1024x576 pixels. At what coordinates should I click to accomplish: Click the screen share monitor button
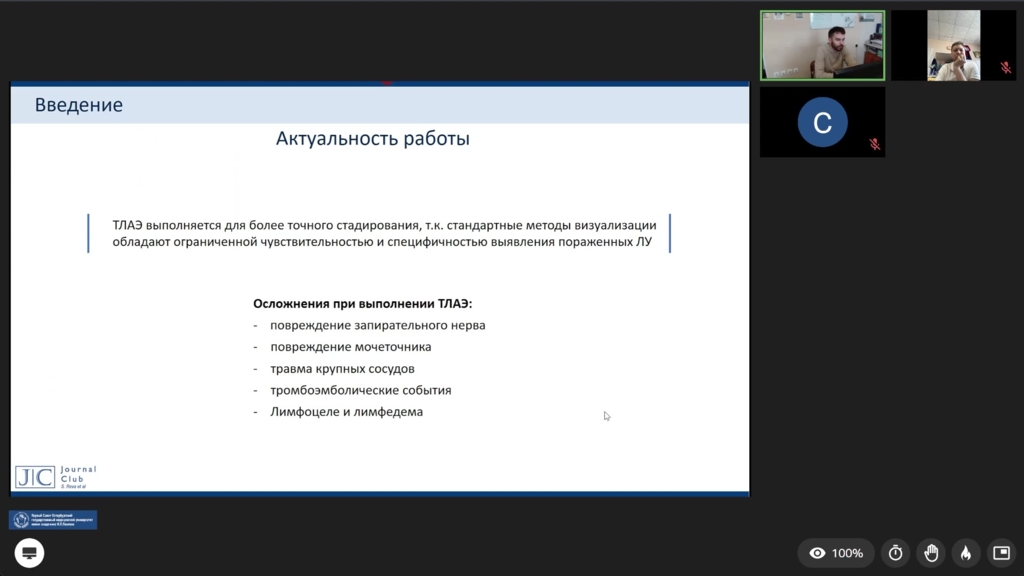point(29,553)
